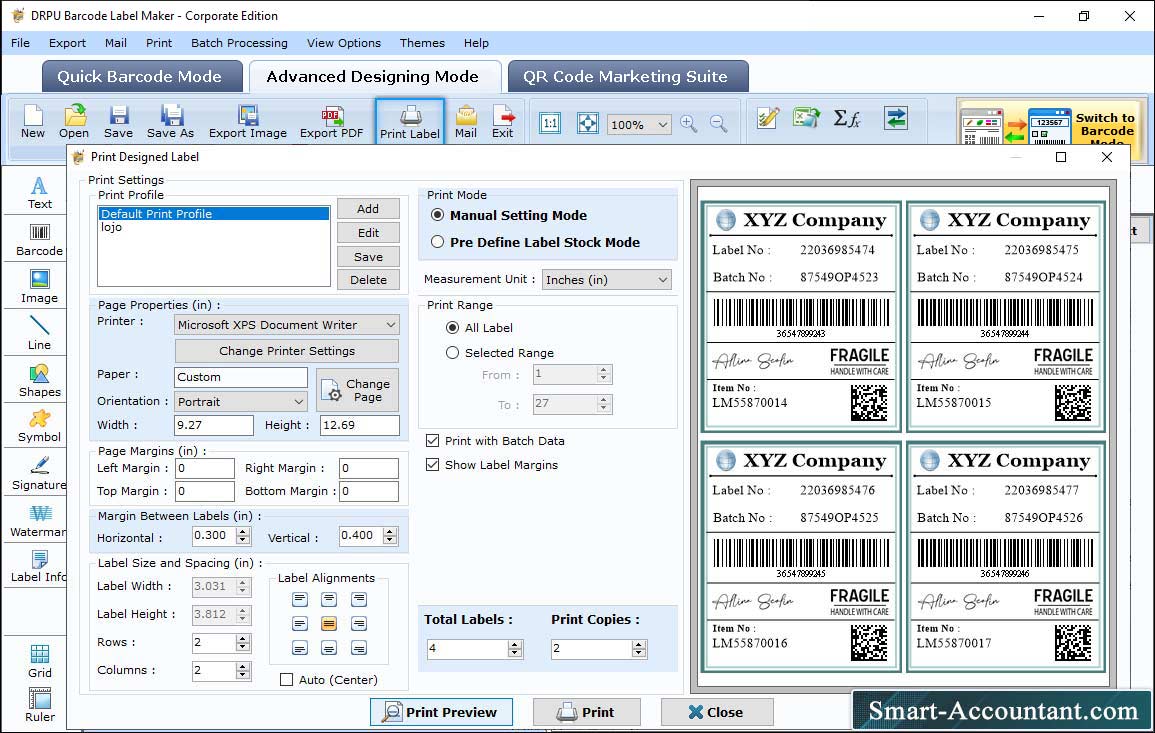
Task: Adjust the Horizontal margin spinner
Action: coord(243,536)
